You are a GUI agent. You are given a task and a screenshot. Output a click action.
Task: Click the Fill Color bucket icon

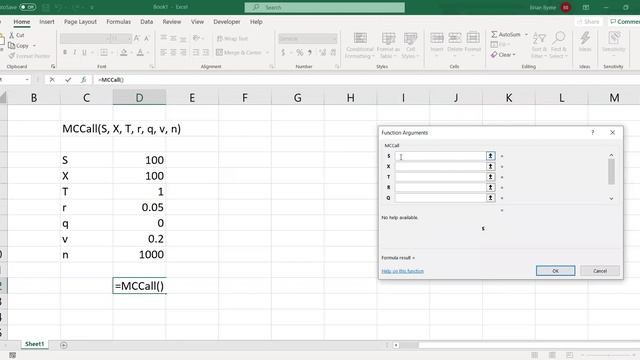coord(123,53)
